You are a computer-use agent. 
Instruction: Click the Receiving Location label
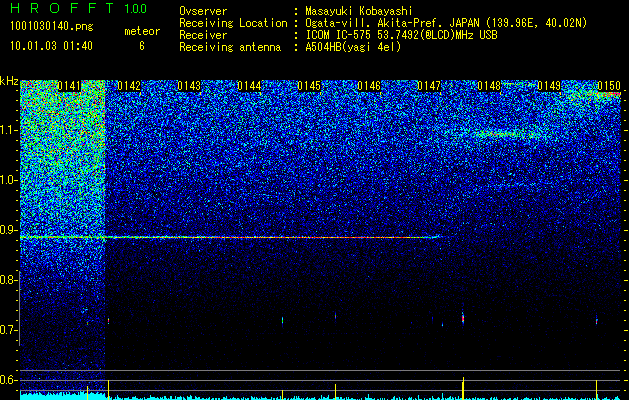pos(233,23)
